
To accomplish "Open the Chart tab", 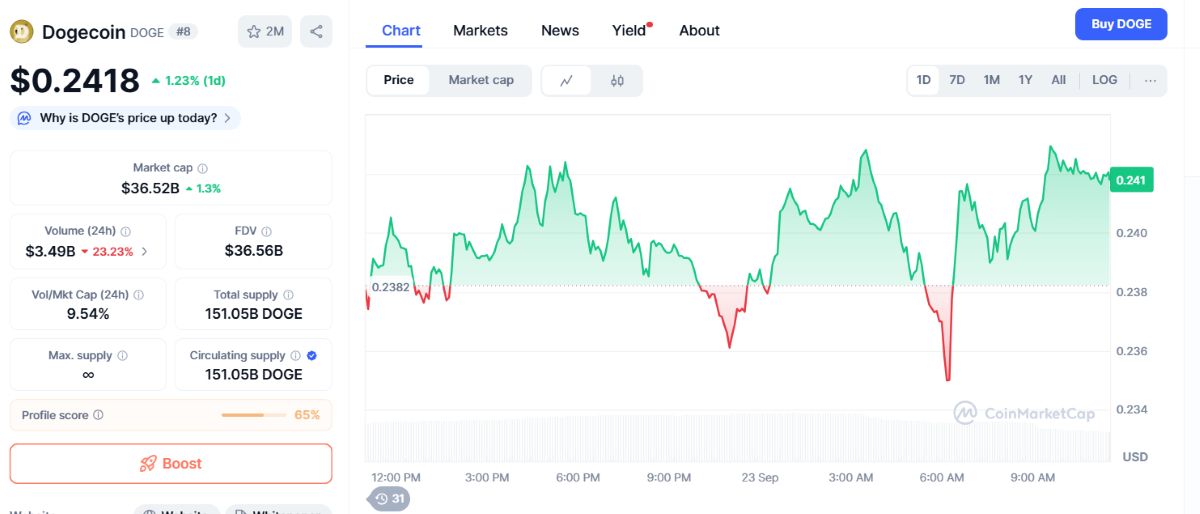I will pyautogui.click(x=401, y=30).
